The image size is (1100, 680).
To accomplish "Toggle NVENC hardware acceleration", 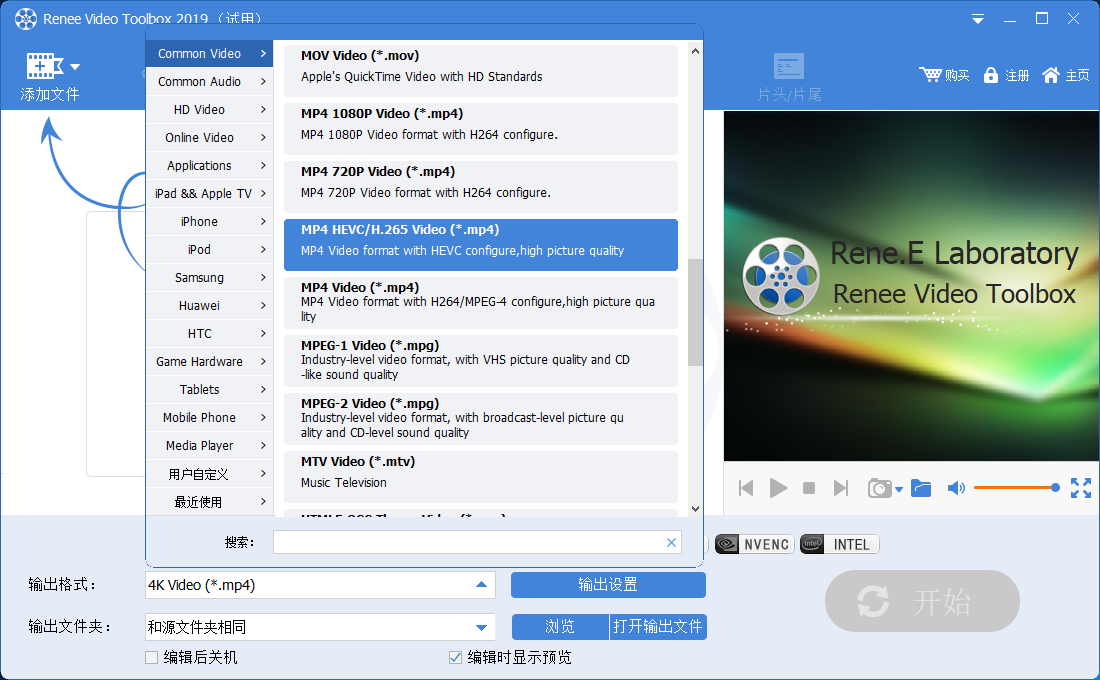I will click(x=754, y=545).
